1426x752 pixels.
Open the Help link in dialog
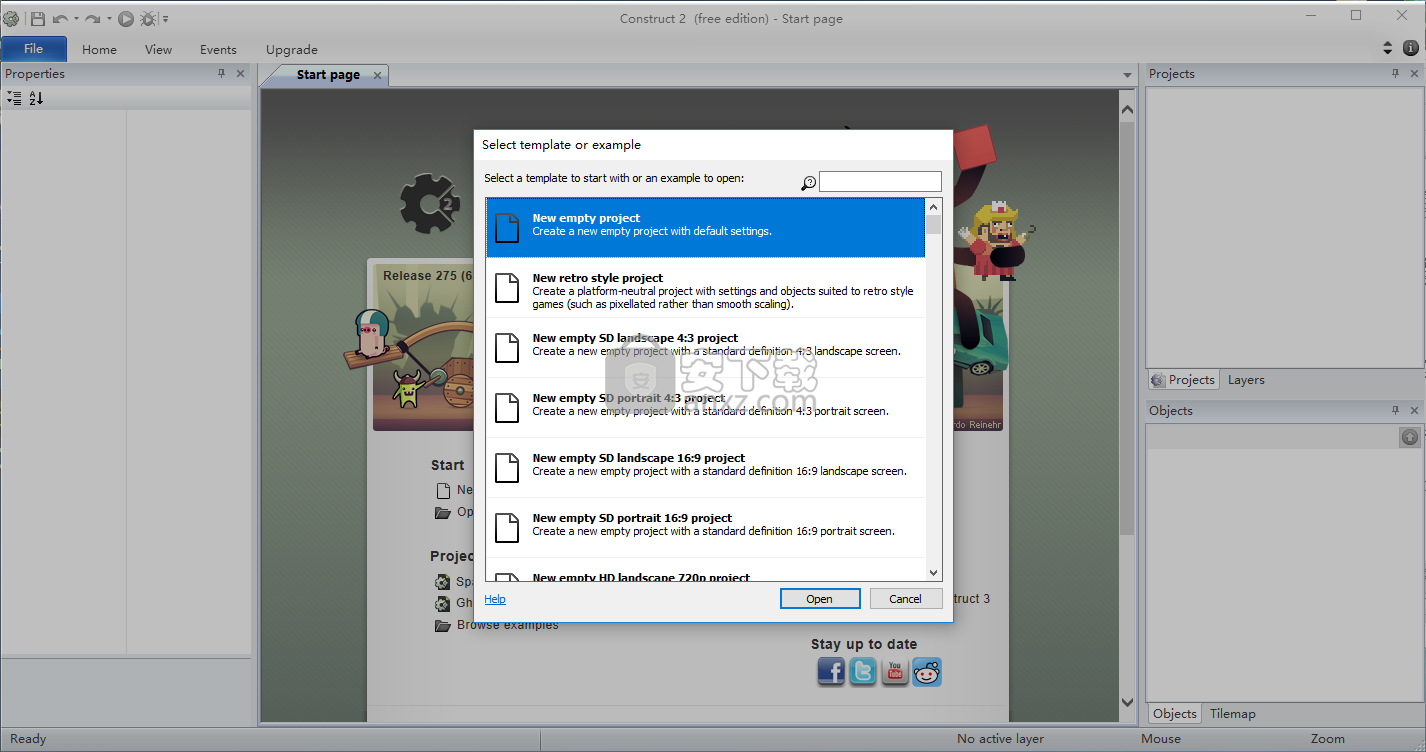495,600
